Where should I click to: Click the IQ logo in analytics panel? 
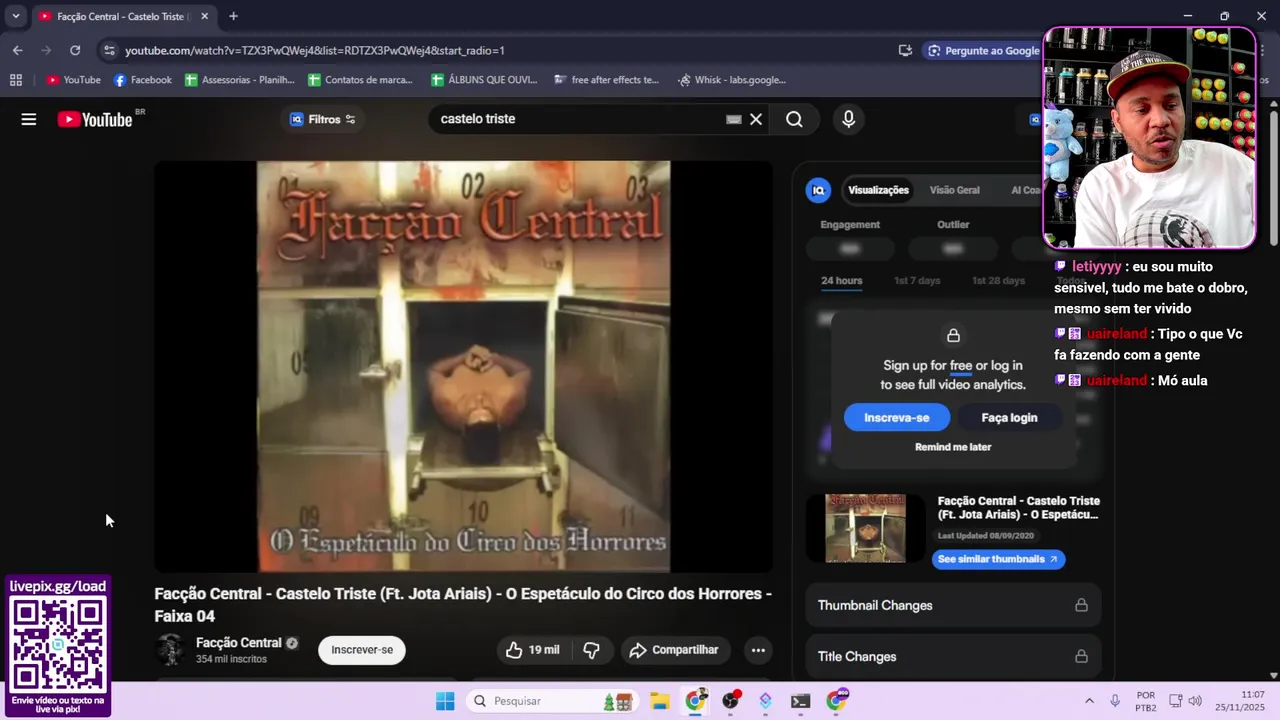coord(818,190)
